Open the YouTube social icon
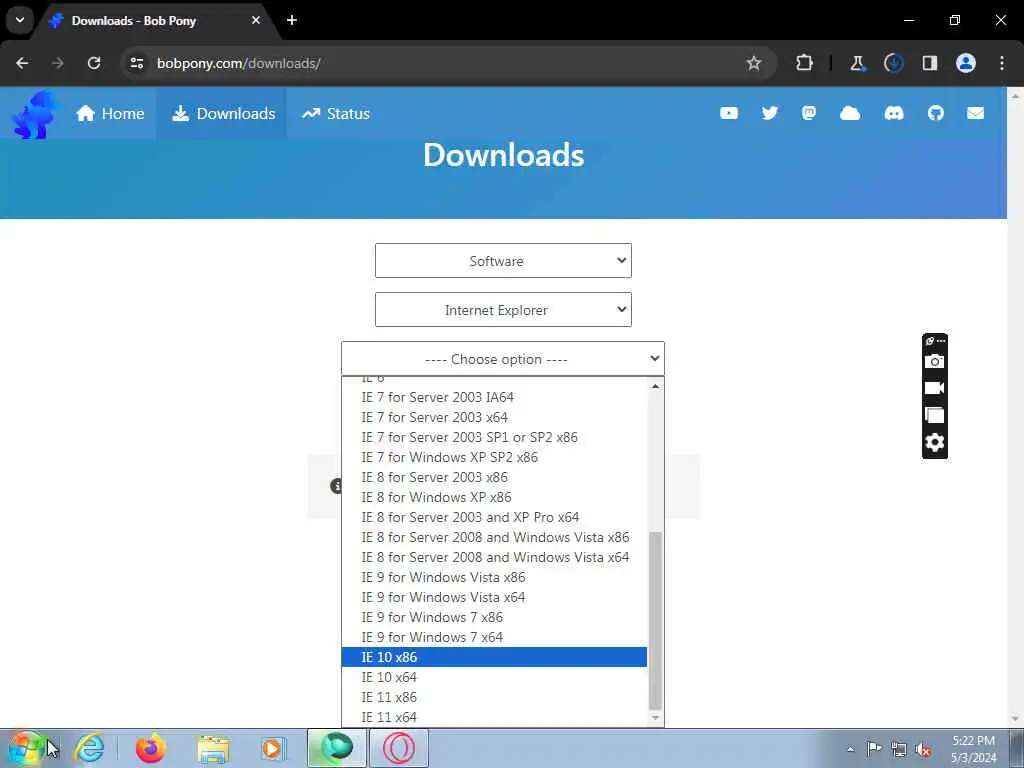Viewport: 1024px width, 768px height. click(x=729, y=114)
